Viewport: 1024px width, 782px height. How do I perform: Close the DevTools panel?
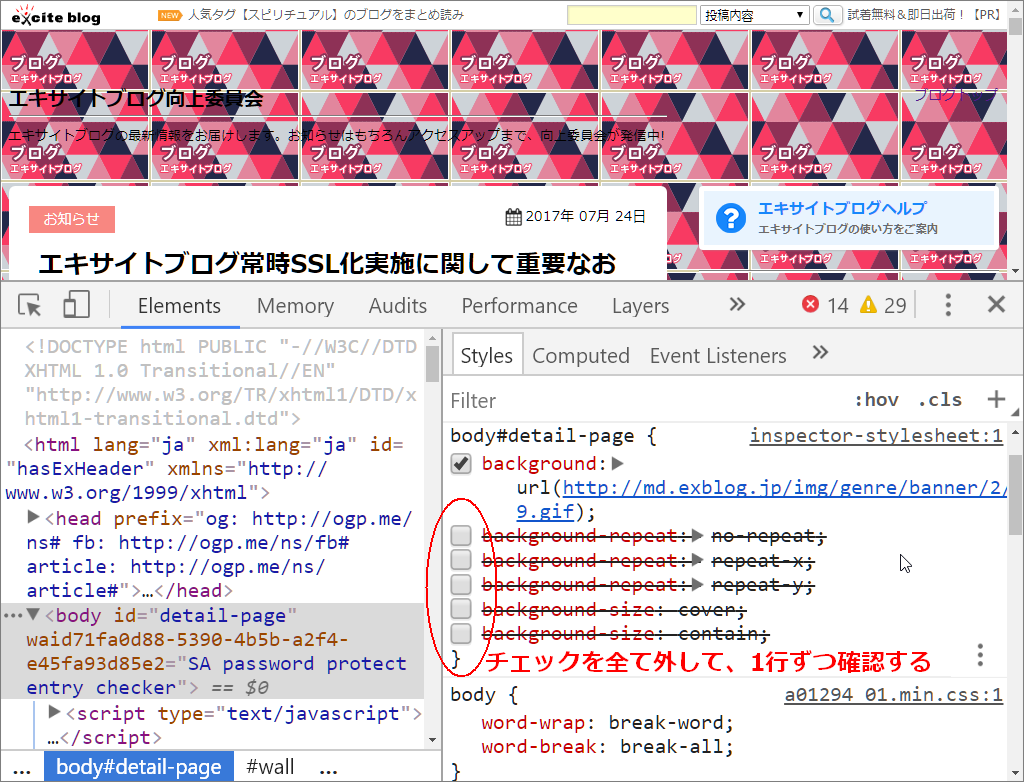point(996,304)
